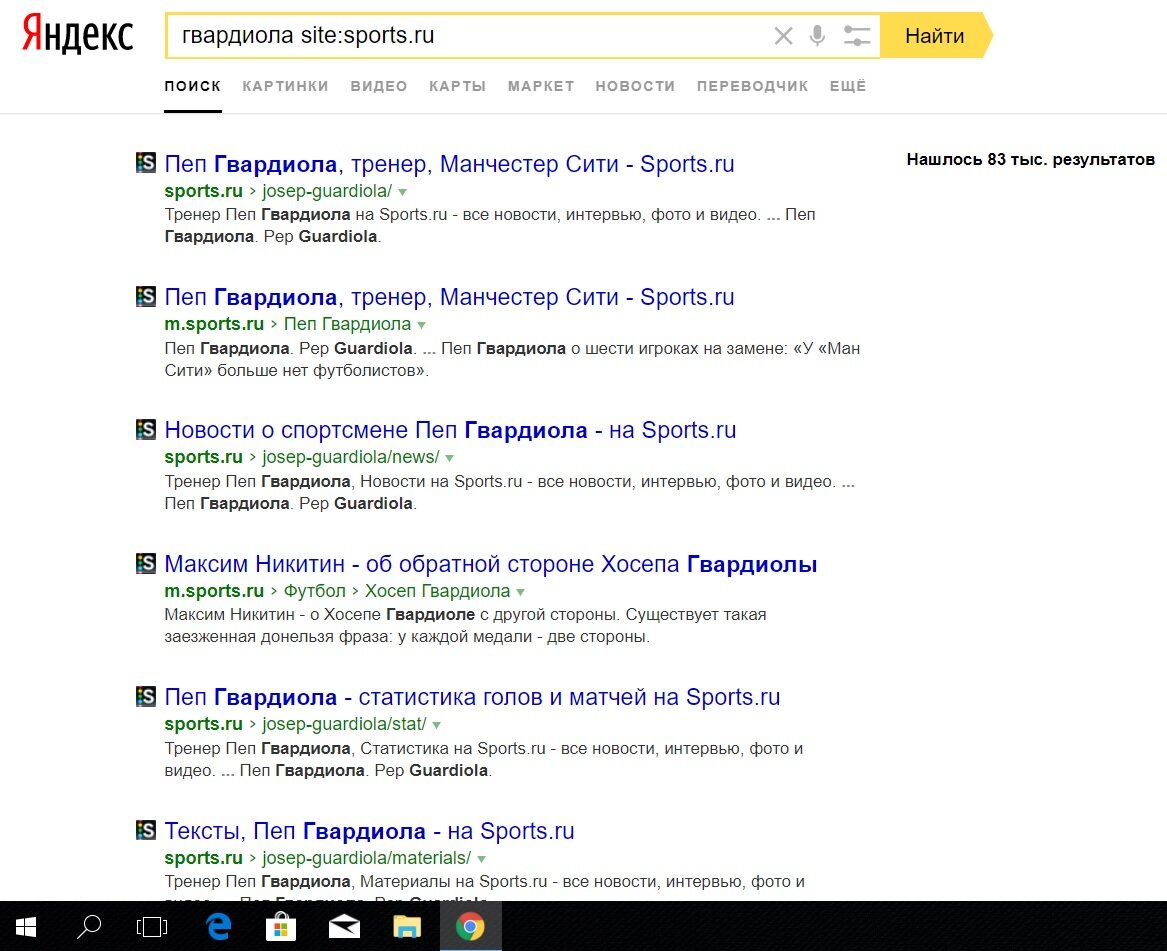The width and height of the screenshot is (1167, 951).
Task: Click the yellow Найти search button
Action: click(935, 36)
